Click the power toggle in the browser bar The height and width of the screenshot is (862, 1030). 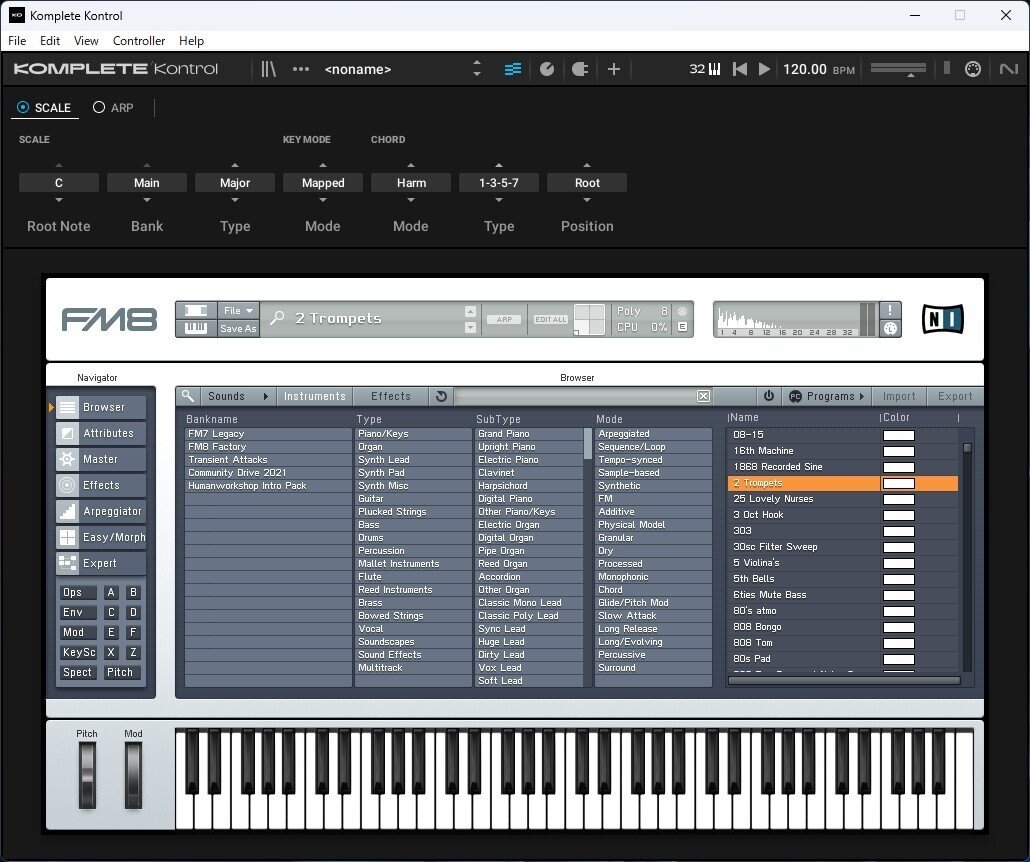tap(769, 396)
